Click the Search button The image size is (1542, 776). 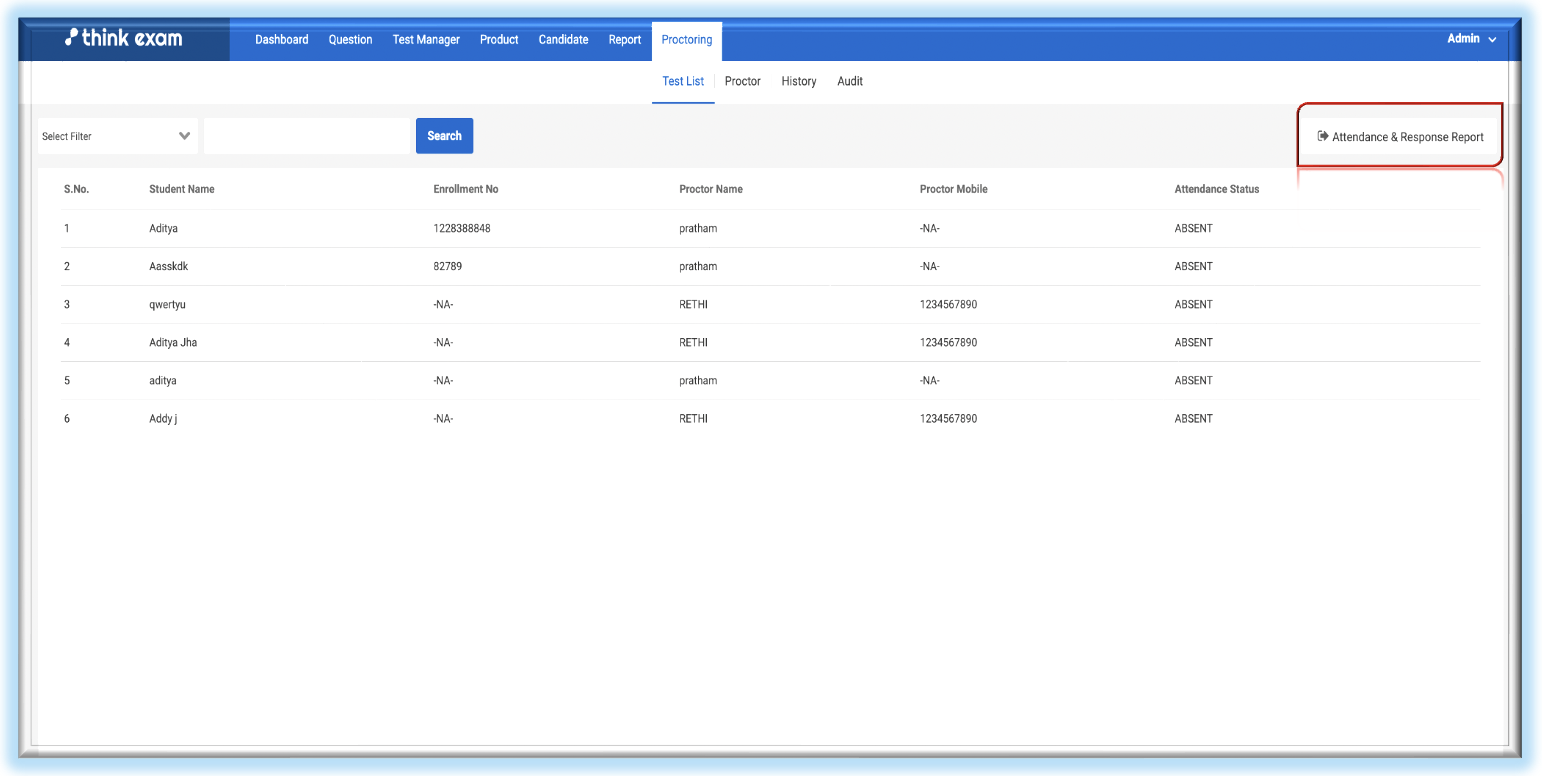click(x=444, y=136)
